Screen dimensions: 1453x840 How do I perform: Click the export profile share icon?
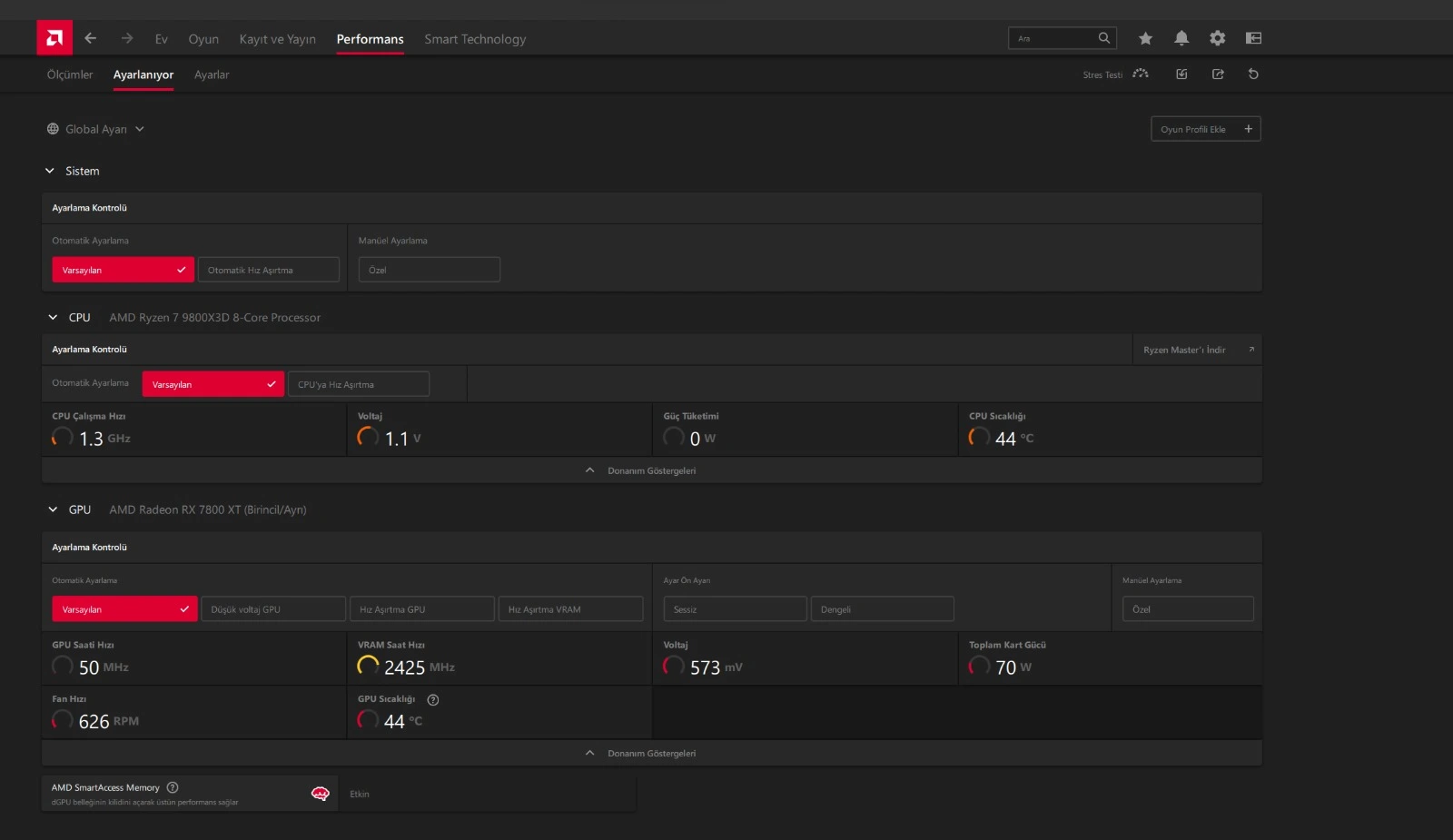tap(1218, 74)
